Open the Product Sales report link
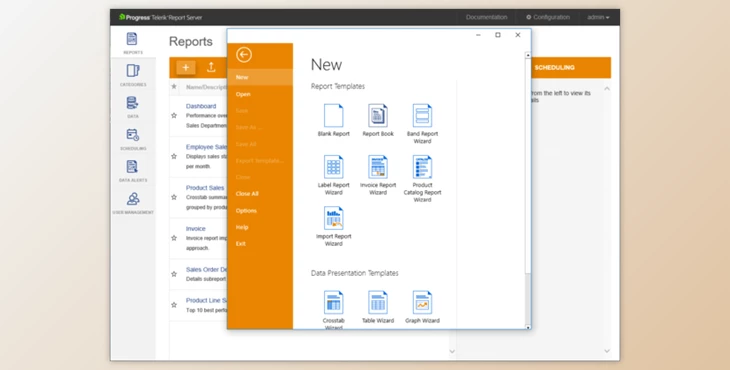Screen dimensions: 730x370 [205, 188]
